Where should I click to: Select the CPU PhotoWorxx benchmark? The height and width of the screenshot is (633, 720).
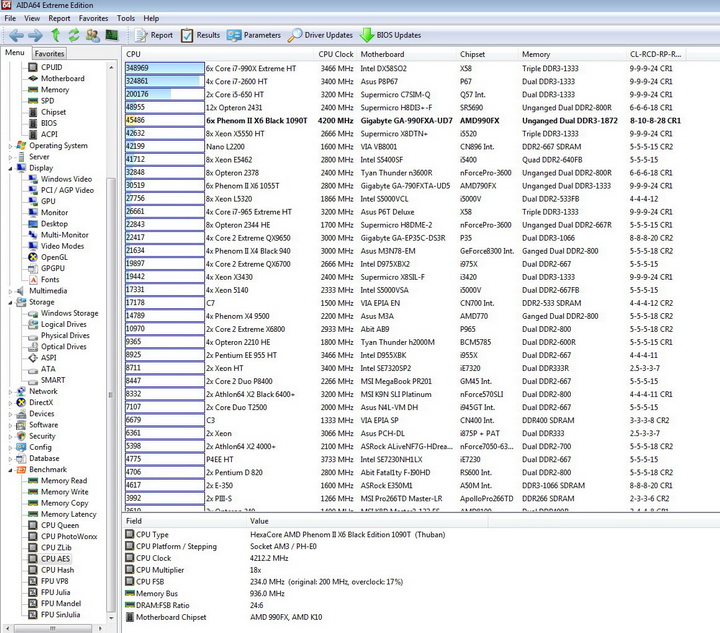click(69, 536)
